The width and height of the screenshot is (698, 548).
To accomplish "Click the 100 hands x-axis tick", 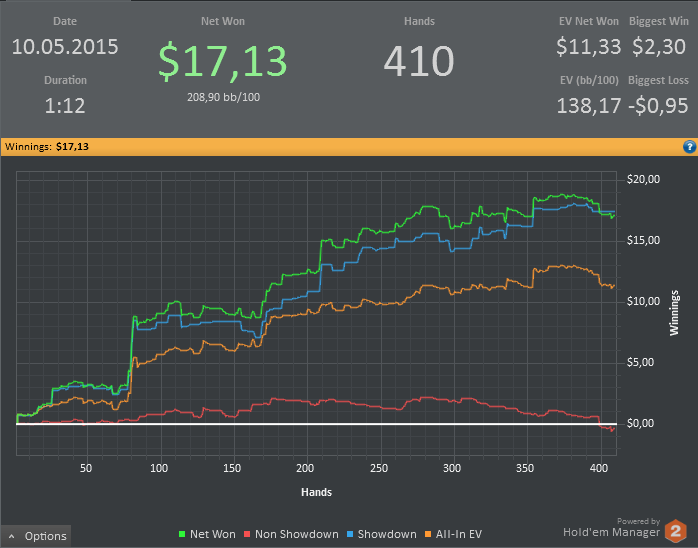I will 159,468.
